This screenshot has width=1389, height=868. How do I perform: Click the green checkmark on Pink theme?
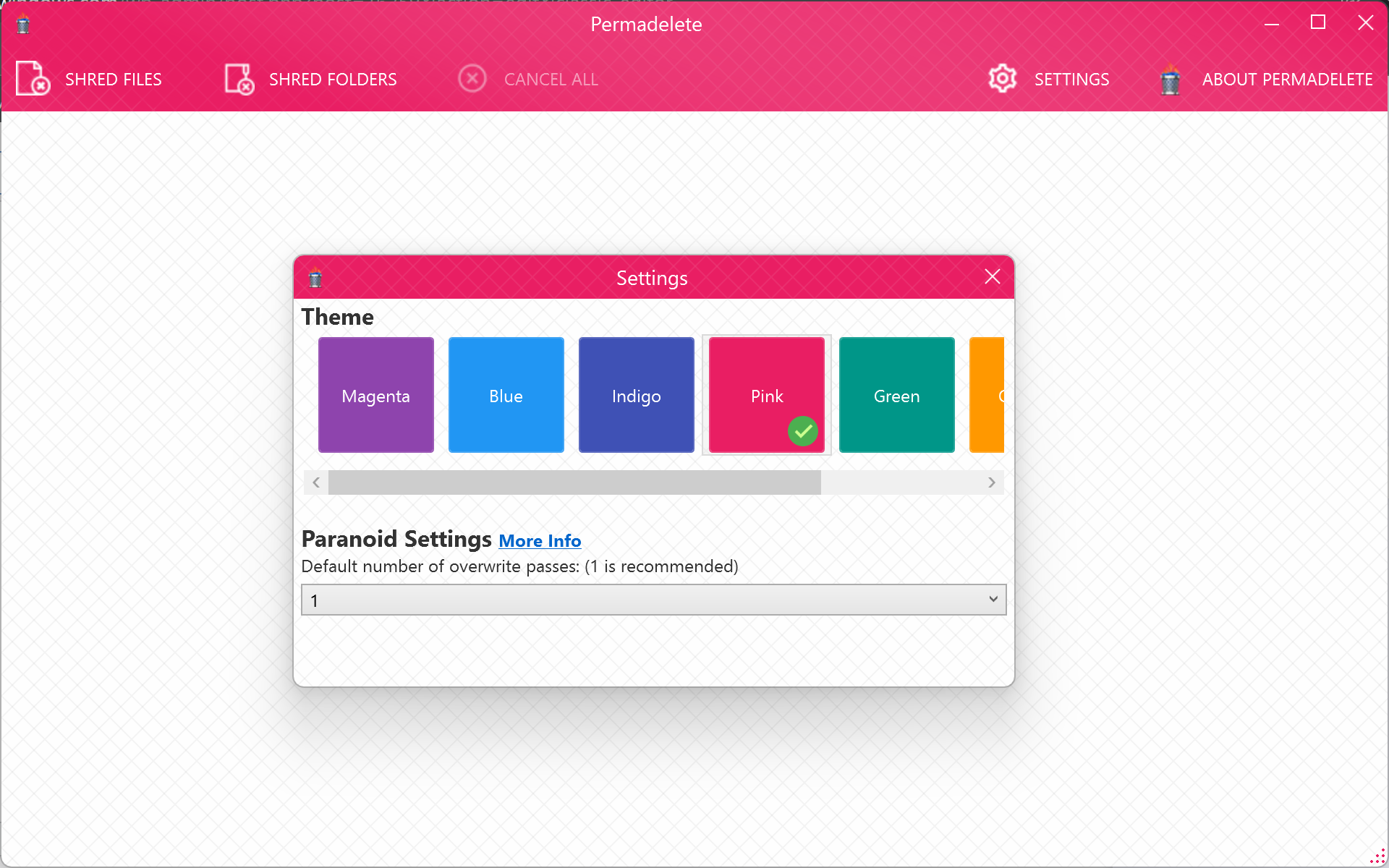coord(803,431)
